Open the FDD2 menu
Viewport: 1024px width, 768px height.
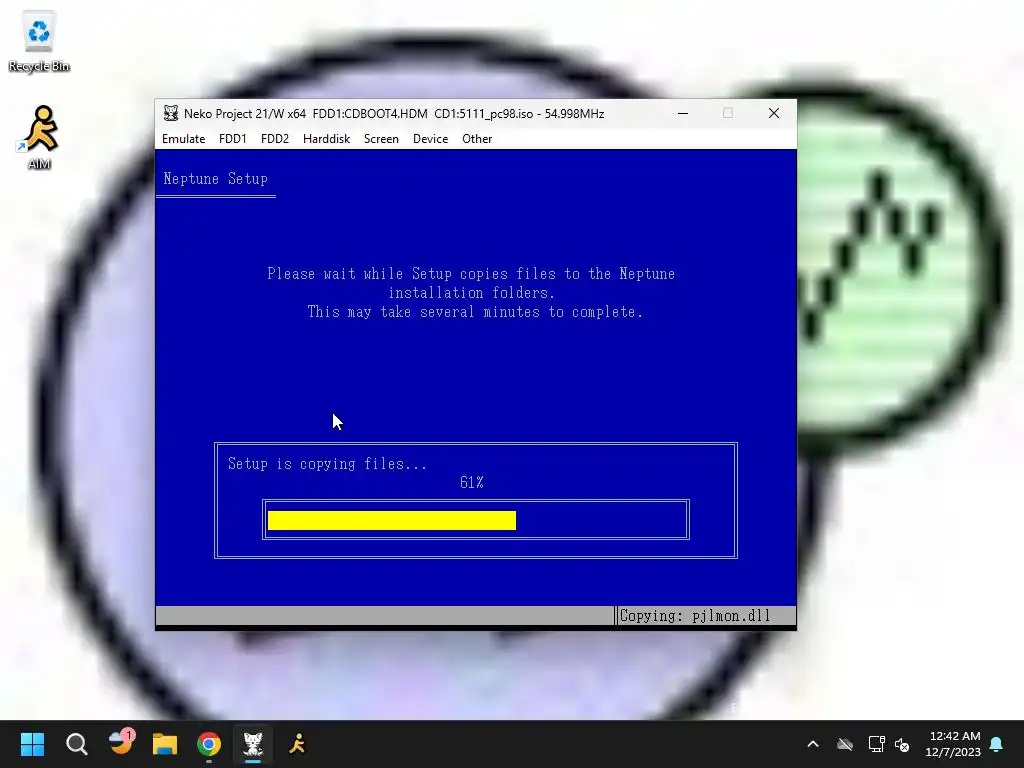(x=274, y=138)
